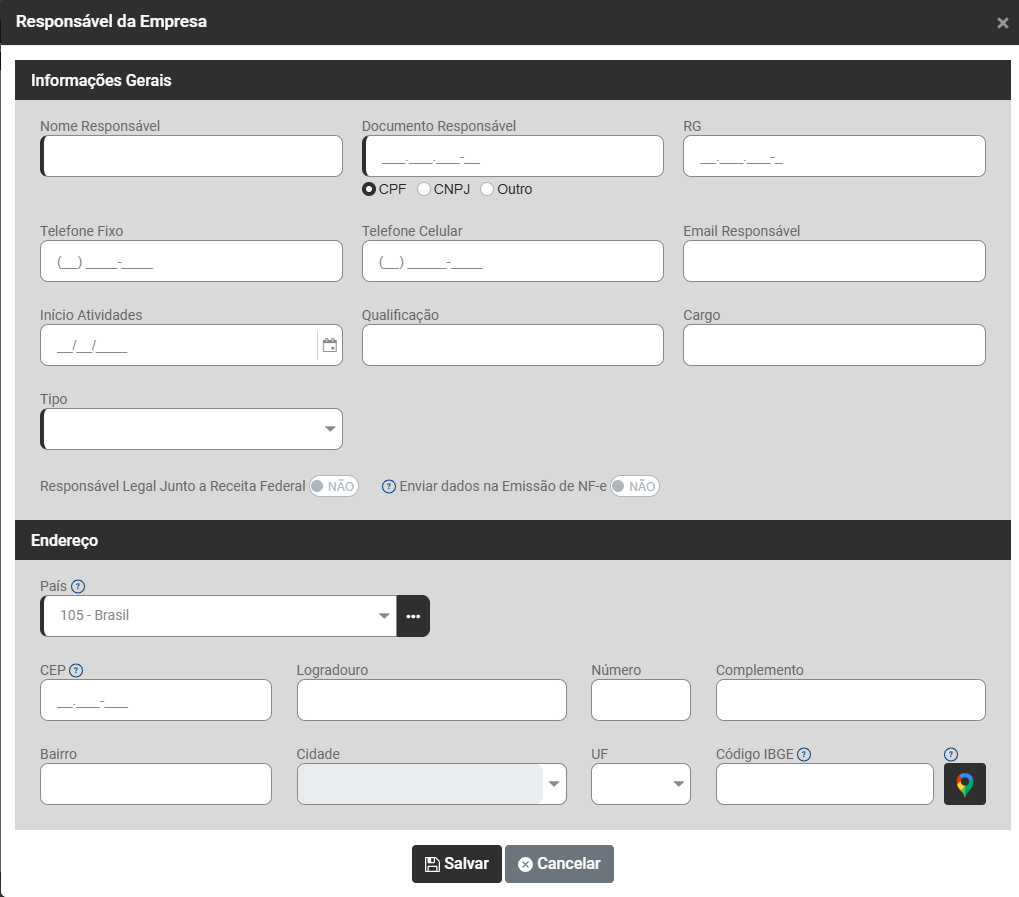Click help icon above the maps button

[951, 754]
